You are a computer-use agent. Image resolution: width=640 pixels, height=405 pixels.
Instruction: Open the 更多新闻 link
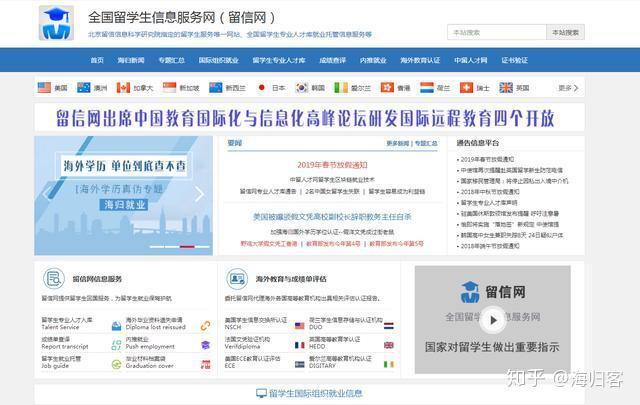point(398,143)
